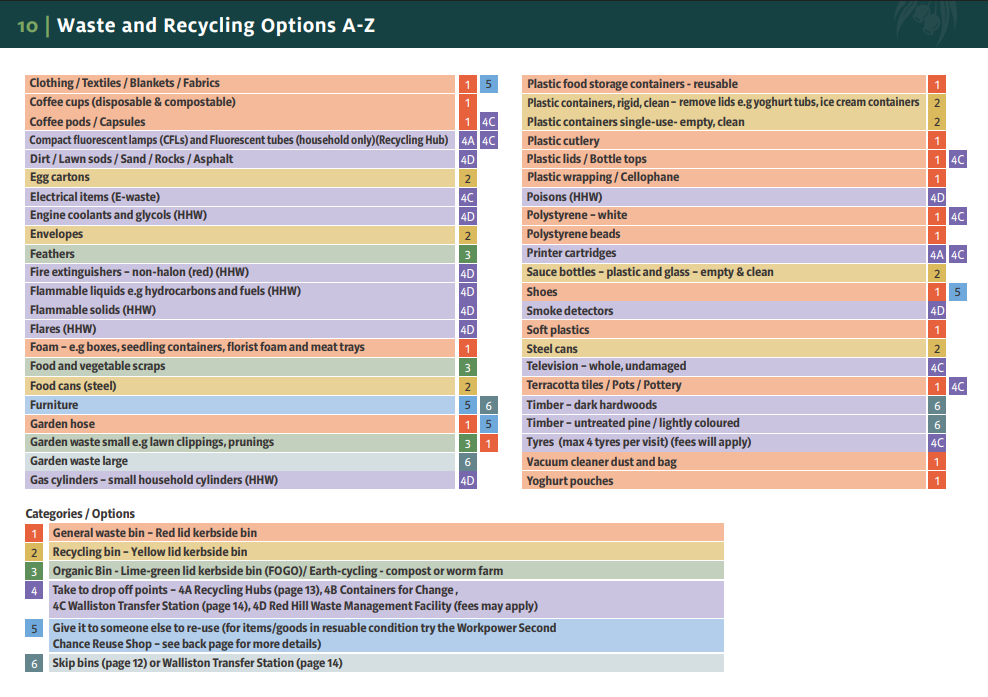Click the 'Feathers' entry
The height and width of the screenshot is (697, 988).
pos(240,253)
